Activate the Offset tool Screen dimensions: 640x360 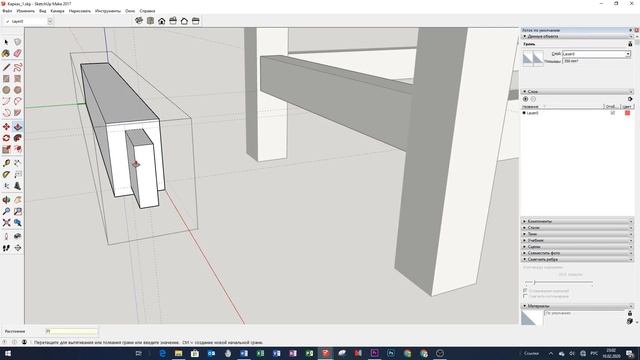point(18,150)
